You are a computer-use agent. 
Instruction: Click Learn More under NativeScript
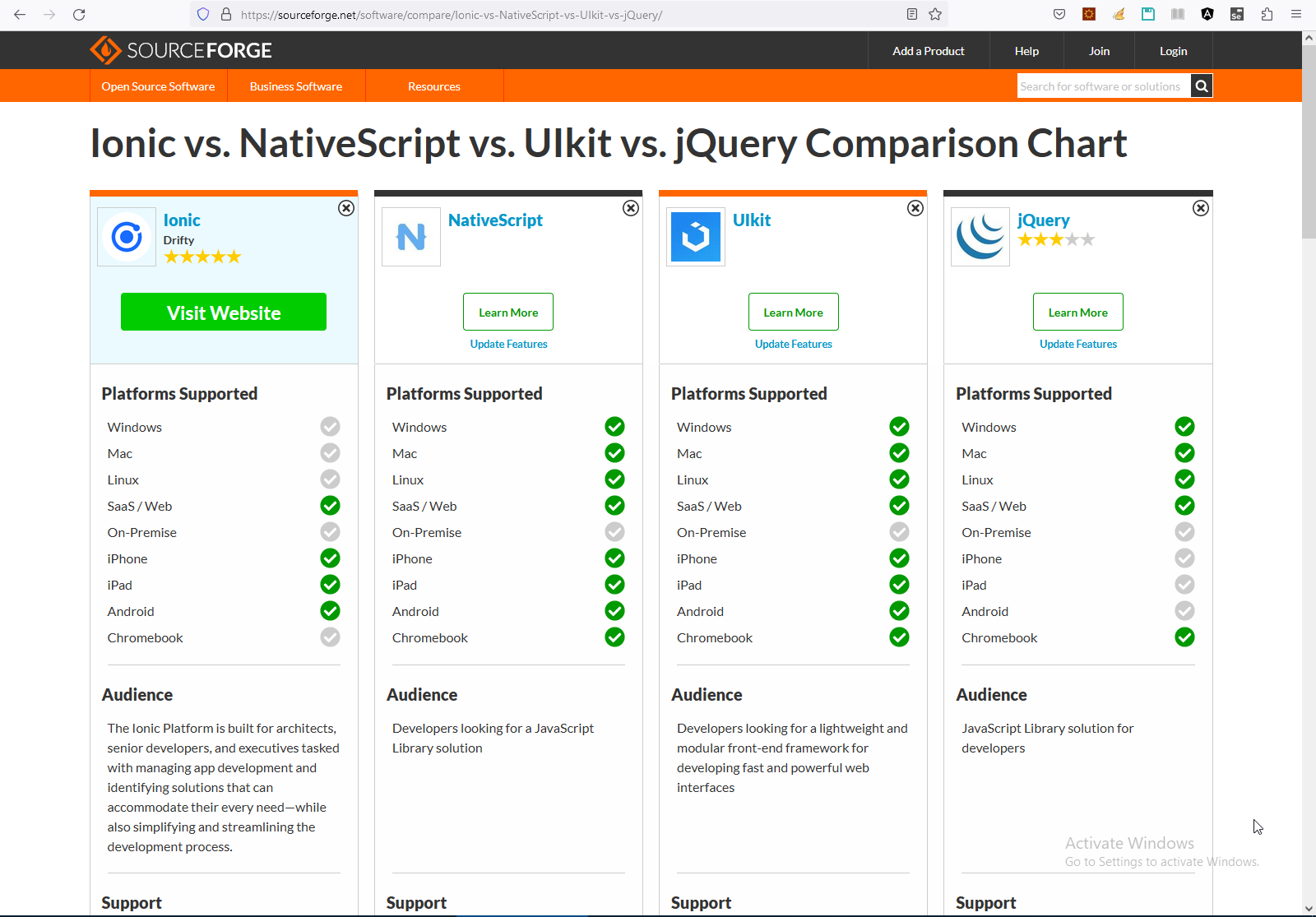[508, 312]
